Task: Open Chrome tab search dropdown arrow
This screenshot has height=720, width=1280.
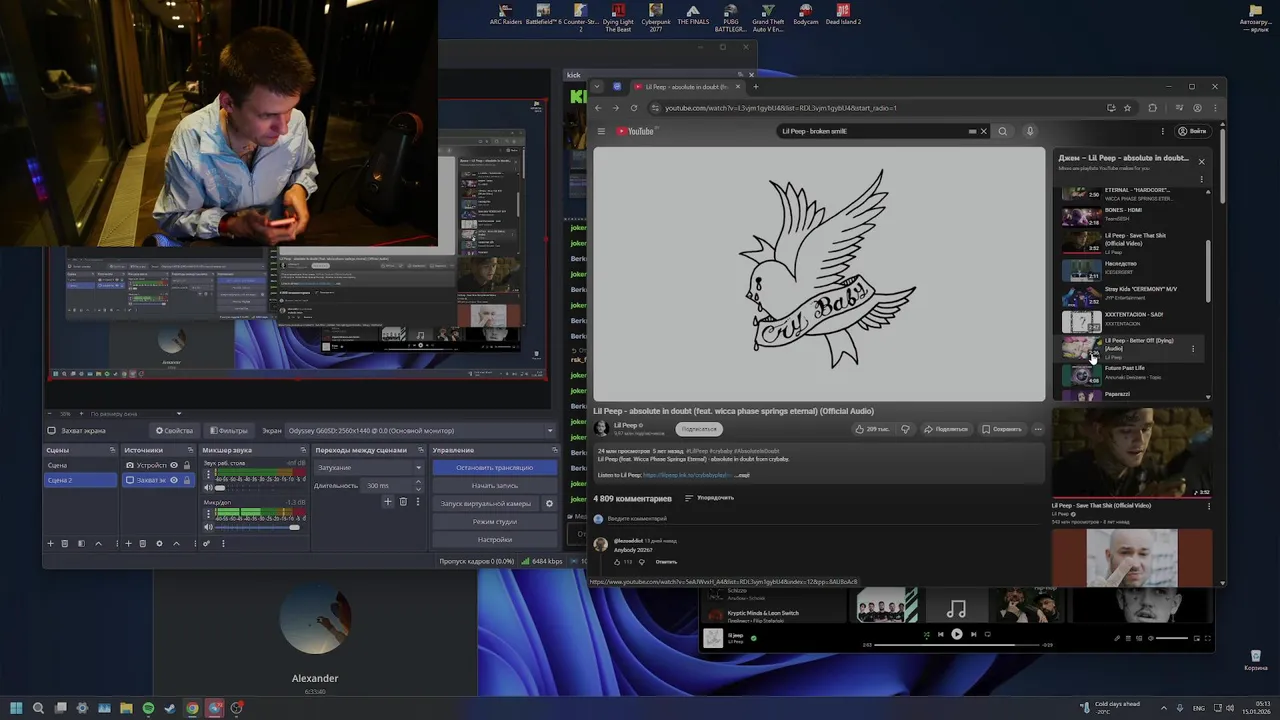Action: 597,86
